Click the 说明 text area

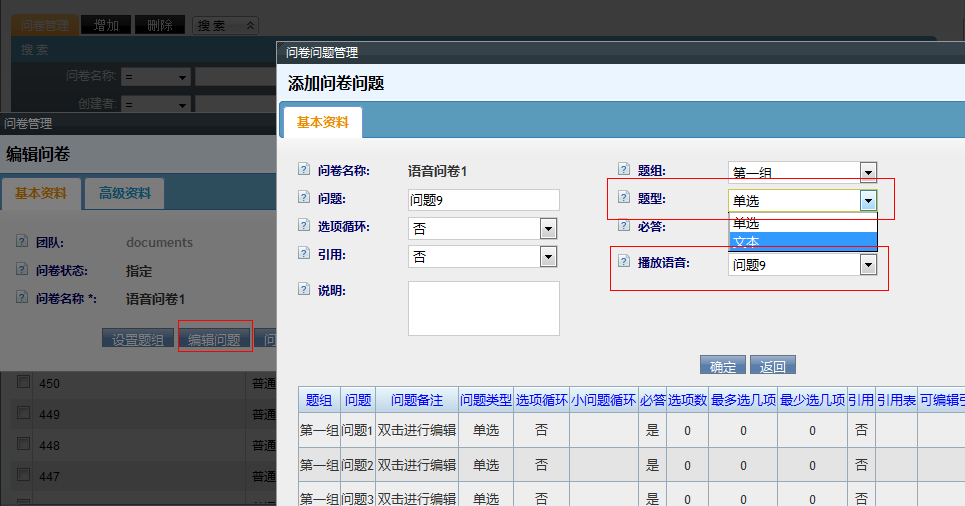coord(483,308)
